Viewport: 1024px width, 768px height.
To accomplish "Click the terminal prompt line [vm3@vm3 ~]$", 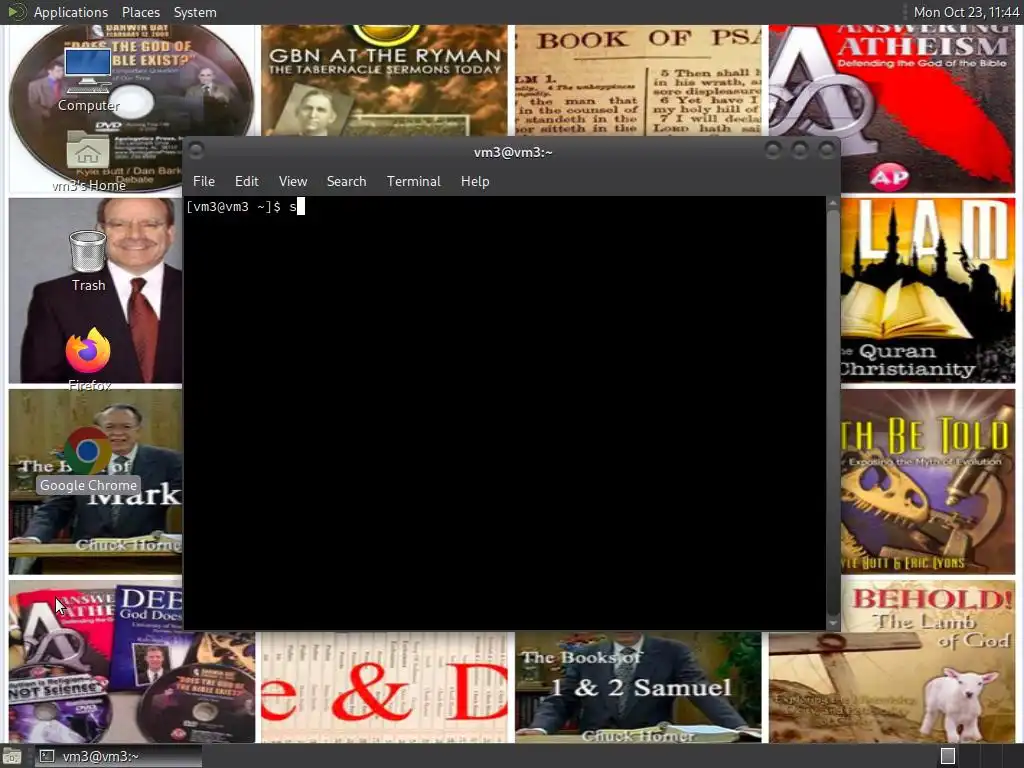I will tap(234, 207).
